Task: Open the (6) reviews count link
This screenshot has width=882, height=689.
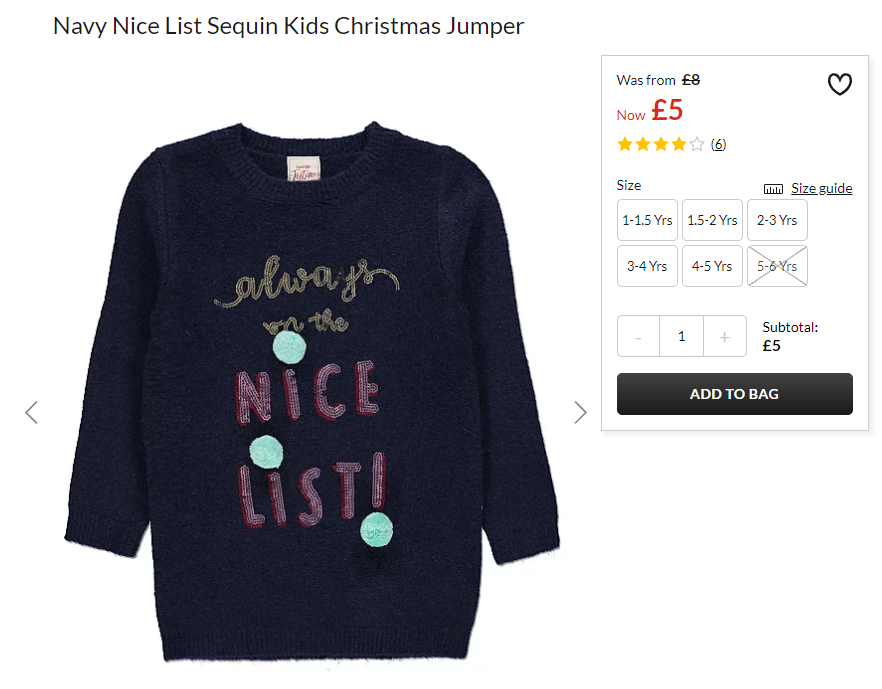Action: [x=718, y=145]
